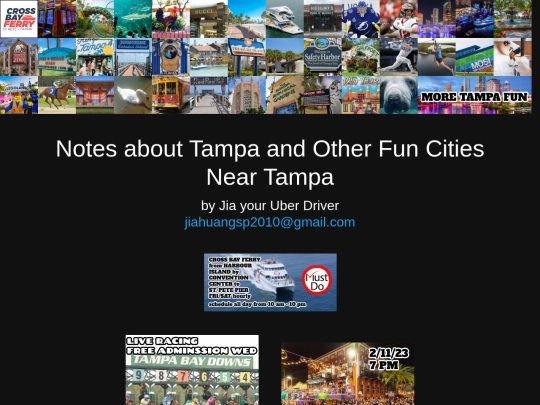Open the casino slot machines photo
This screenshot has width=540, height=405.
(x=57, y=19)
